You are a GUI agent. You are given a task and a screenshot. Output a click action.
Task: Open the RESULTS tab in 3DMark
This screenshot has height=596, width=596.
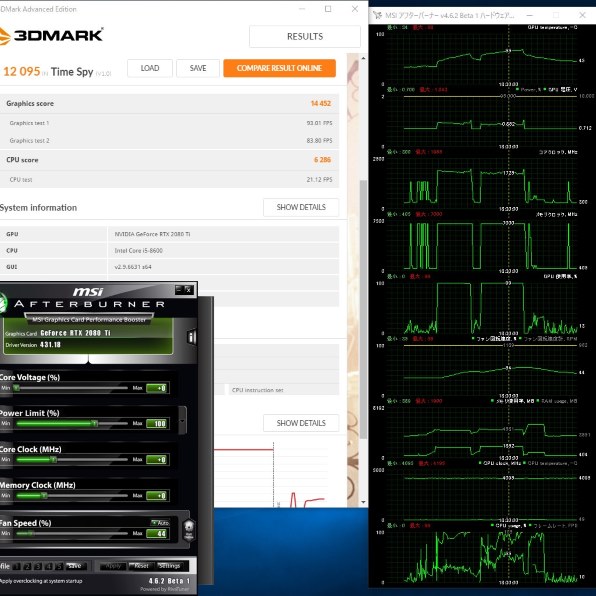(x=305, y=36)
